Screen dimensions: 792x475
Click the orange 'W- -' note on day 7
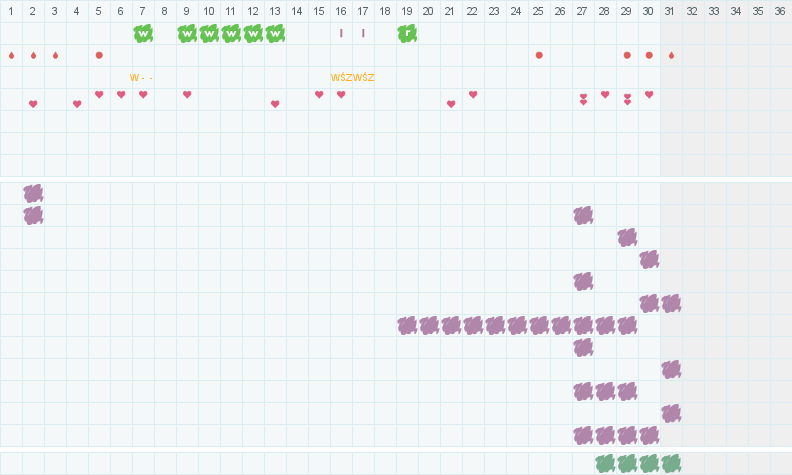141,77
